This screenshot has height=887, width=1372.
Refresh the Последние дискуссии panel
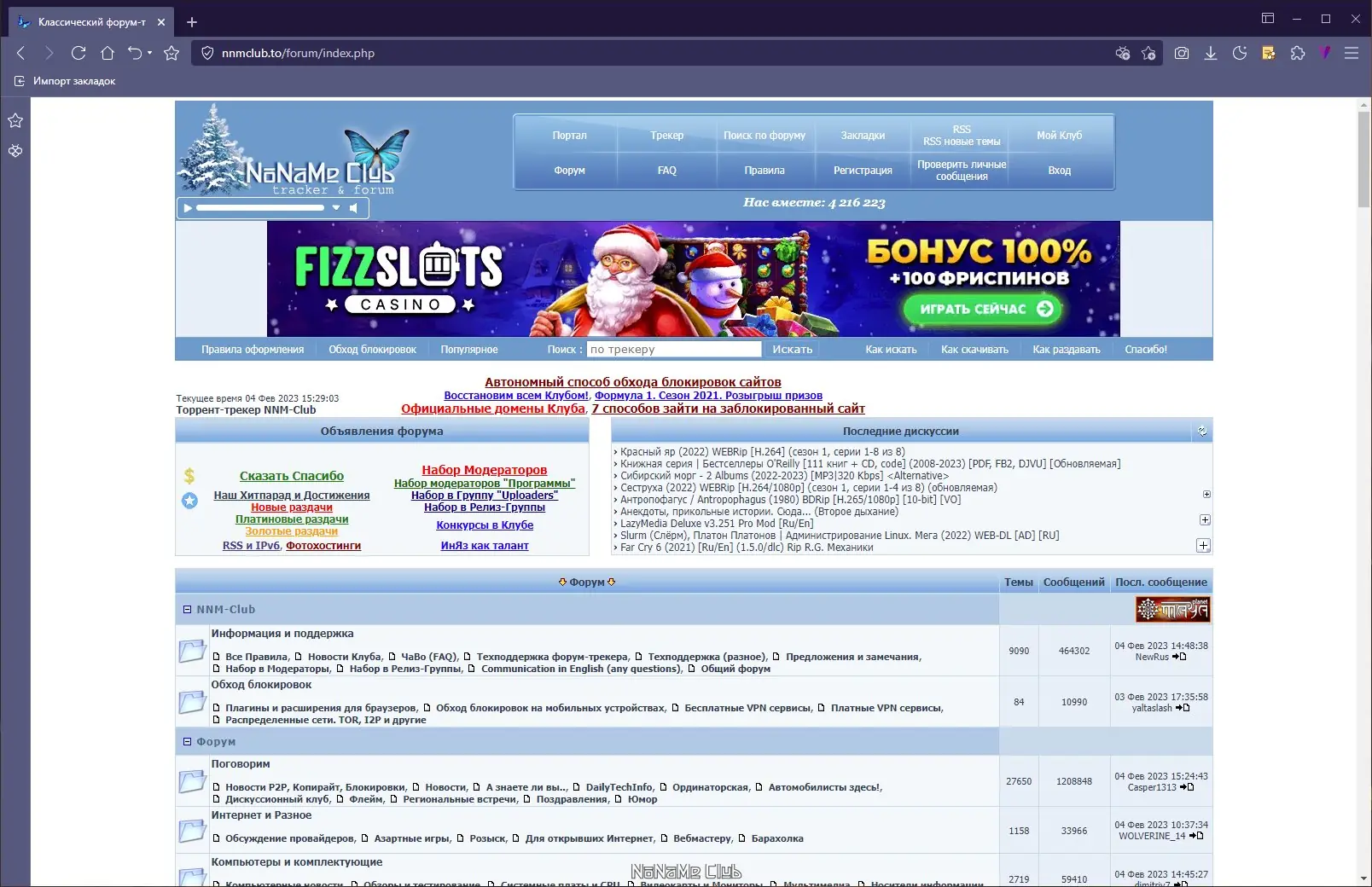1203,431
